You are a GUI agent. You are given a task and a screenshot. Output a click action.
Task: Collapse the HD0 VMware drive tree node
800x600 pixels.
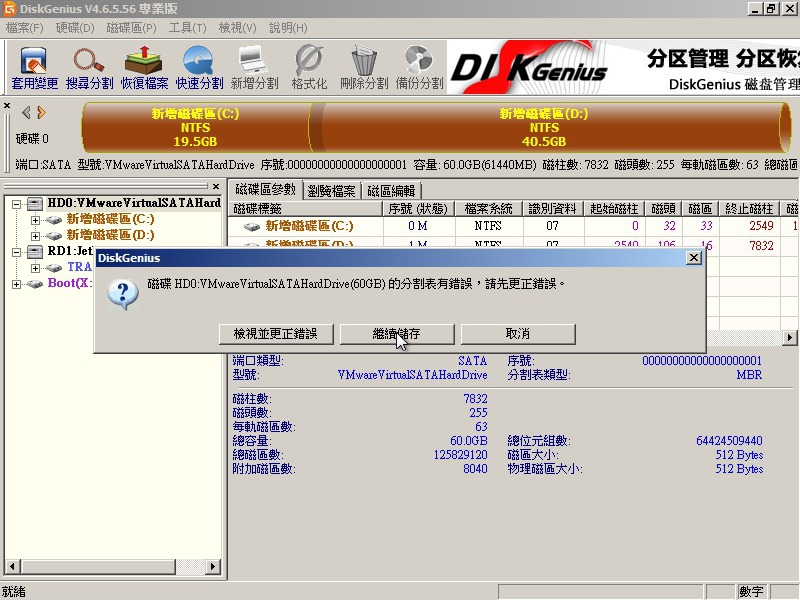[16, 203]
